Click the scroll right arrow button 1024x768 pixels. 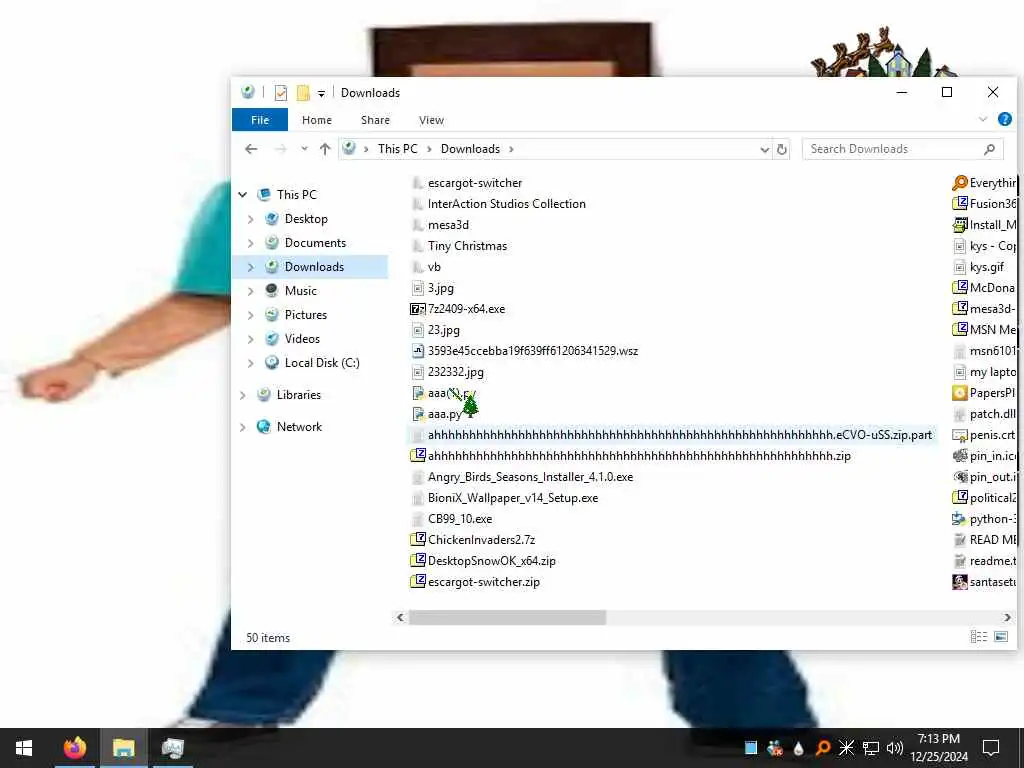(x=1008, y=617)
